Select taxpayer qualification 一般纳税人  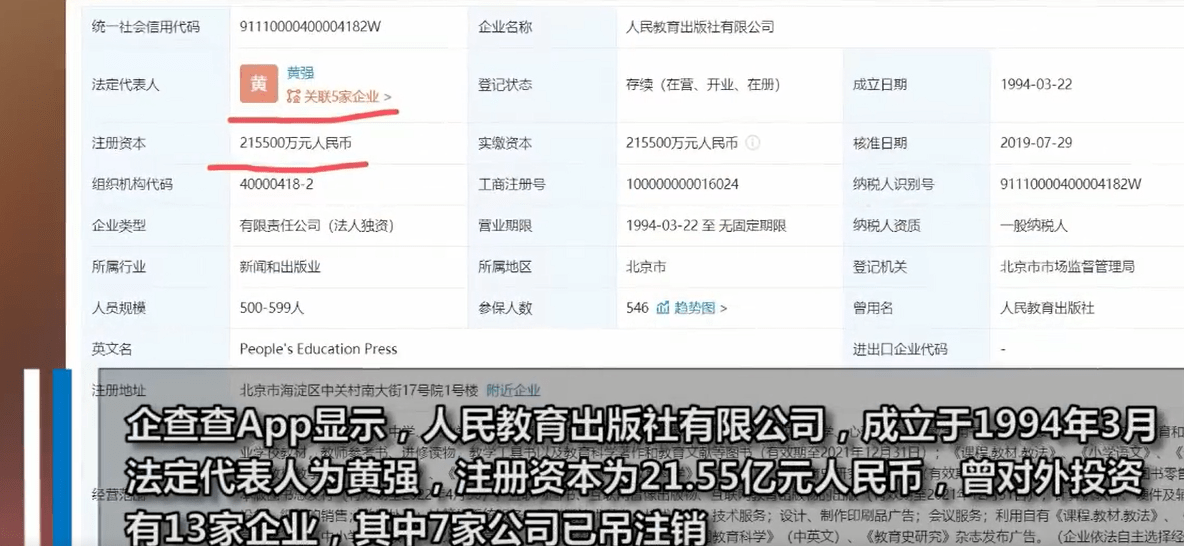(x=1036, y=225)
